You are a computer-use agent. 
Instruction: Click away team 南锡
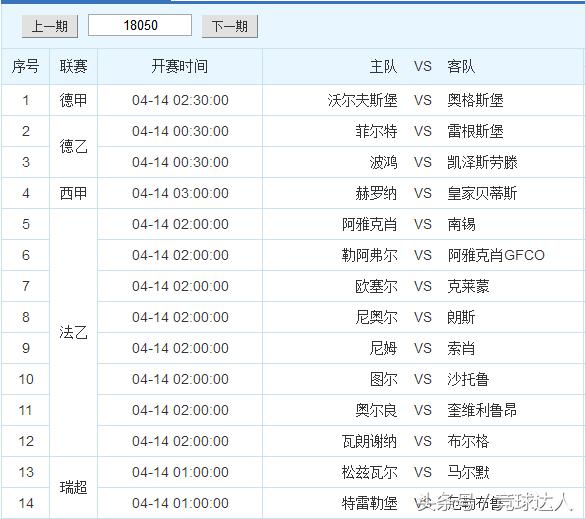(461, 224)
